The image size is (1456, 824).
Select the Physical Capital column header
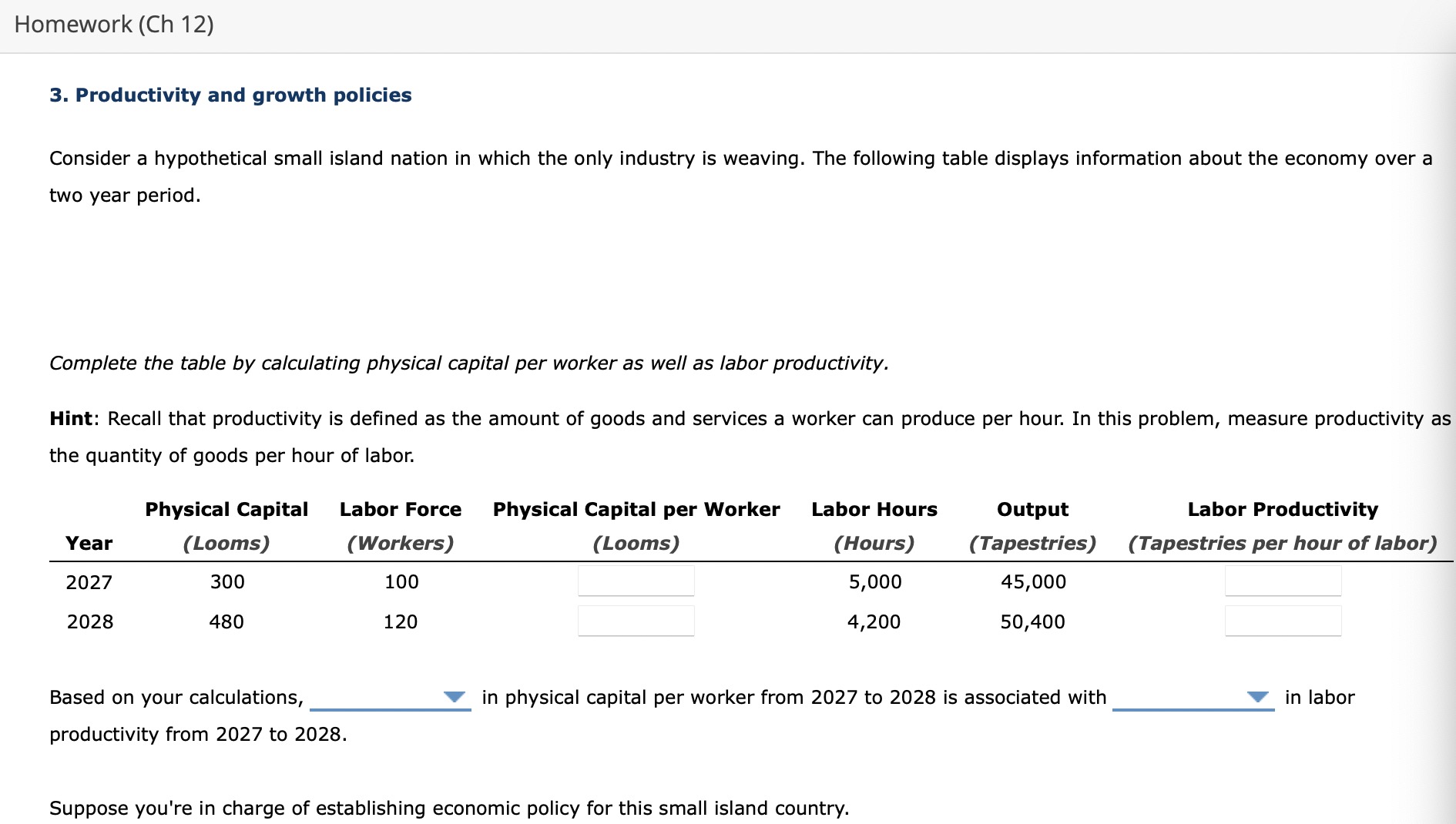click(226, 509)
